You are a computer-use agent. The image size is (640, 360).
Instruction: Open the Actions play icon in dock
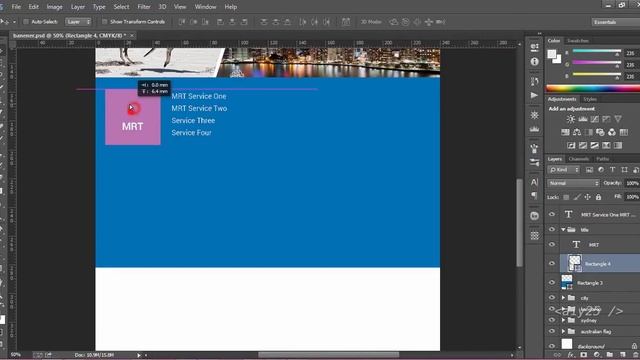point(534,95)
